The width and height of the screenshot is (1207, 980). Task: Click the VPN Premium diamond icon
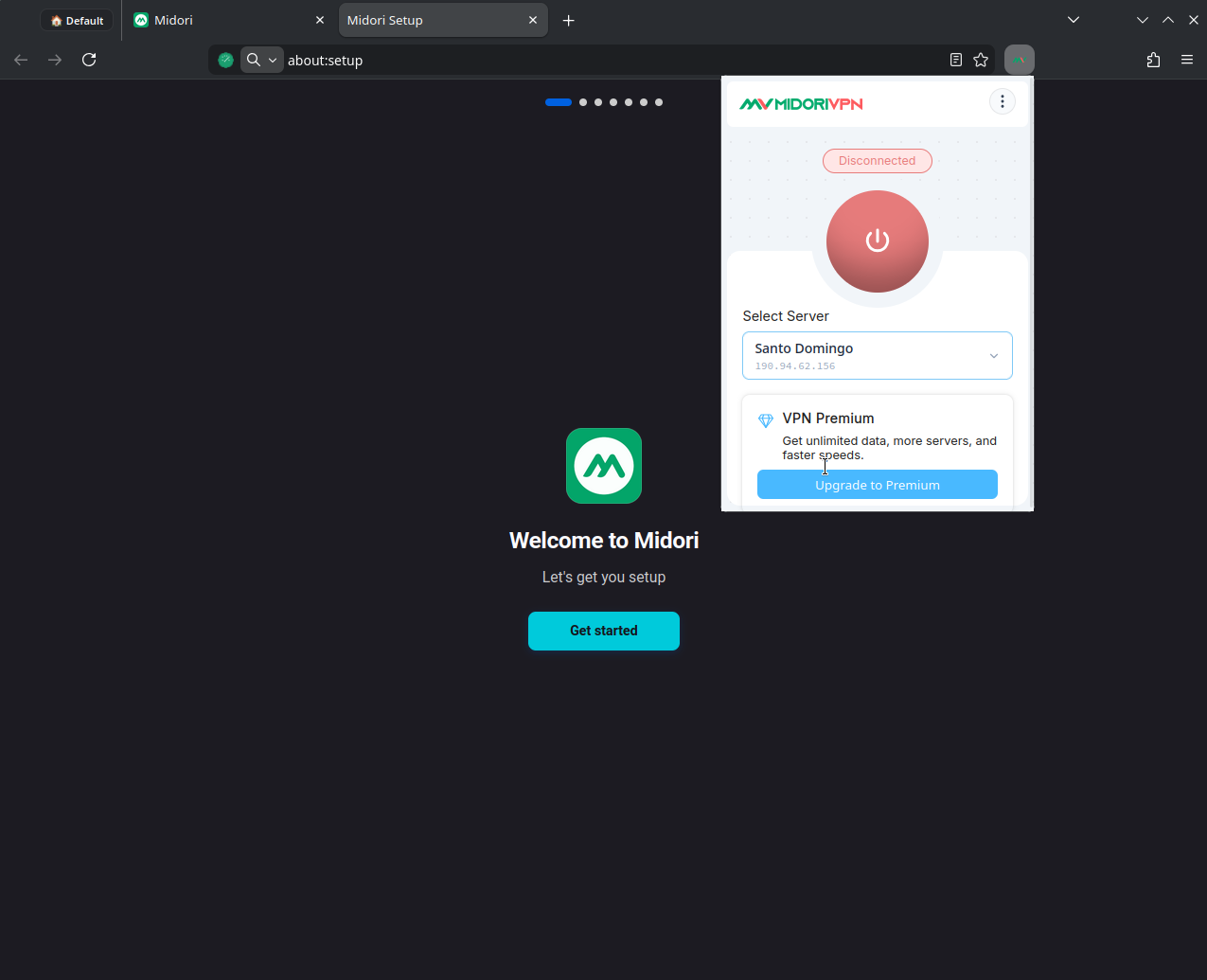(x=766, y=420)
